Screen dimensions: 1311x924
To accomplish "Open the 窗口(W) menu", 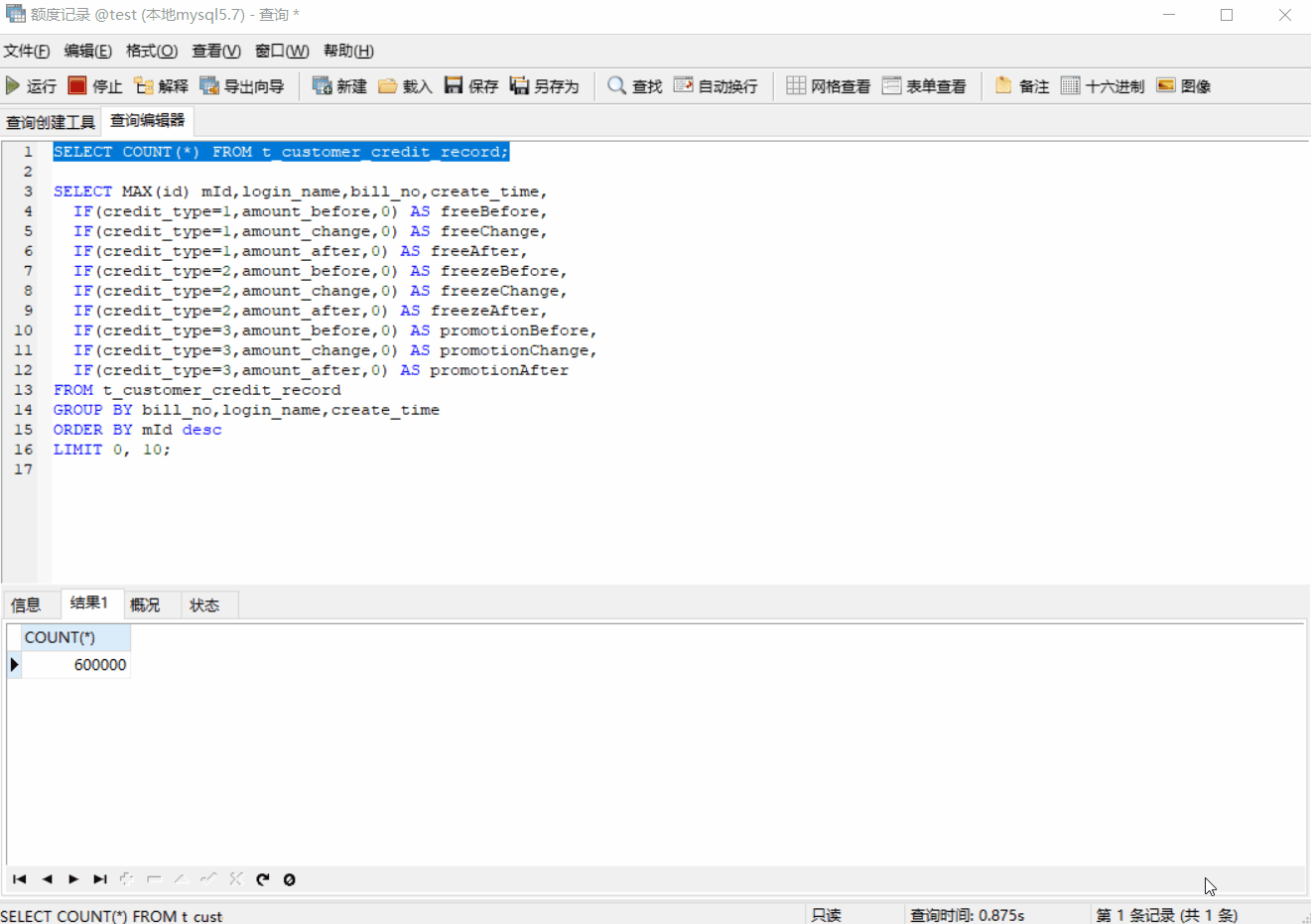I will (x=282, y=51).
